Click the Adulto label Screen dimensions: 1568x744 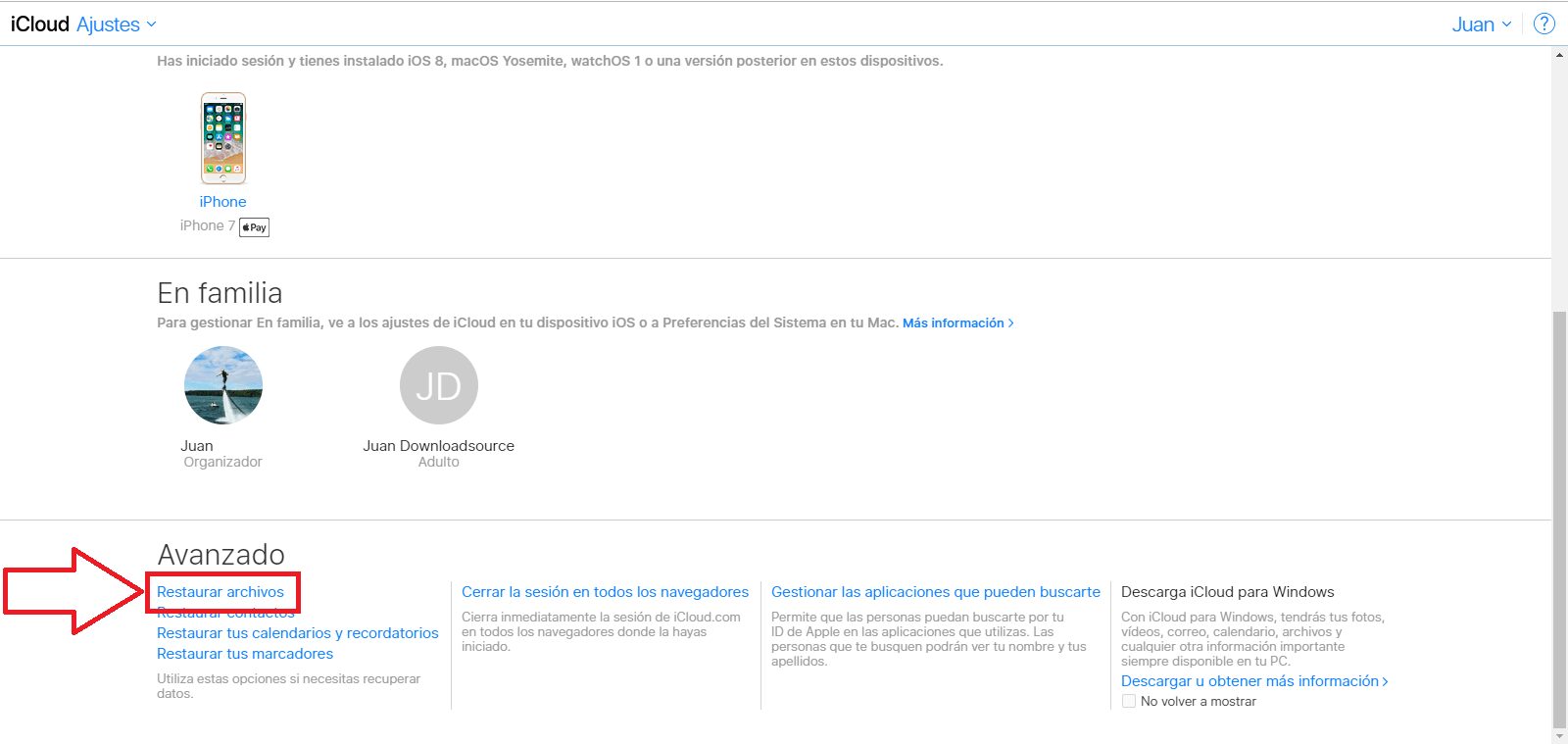tap(439, 462)
